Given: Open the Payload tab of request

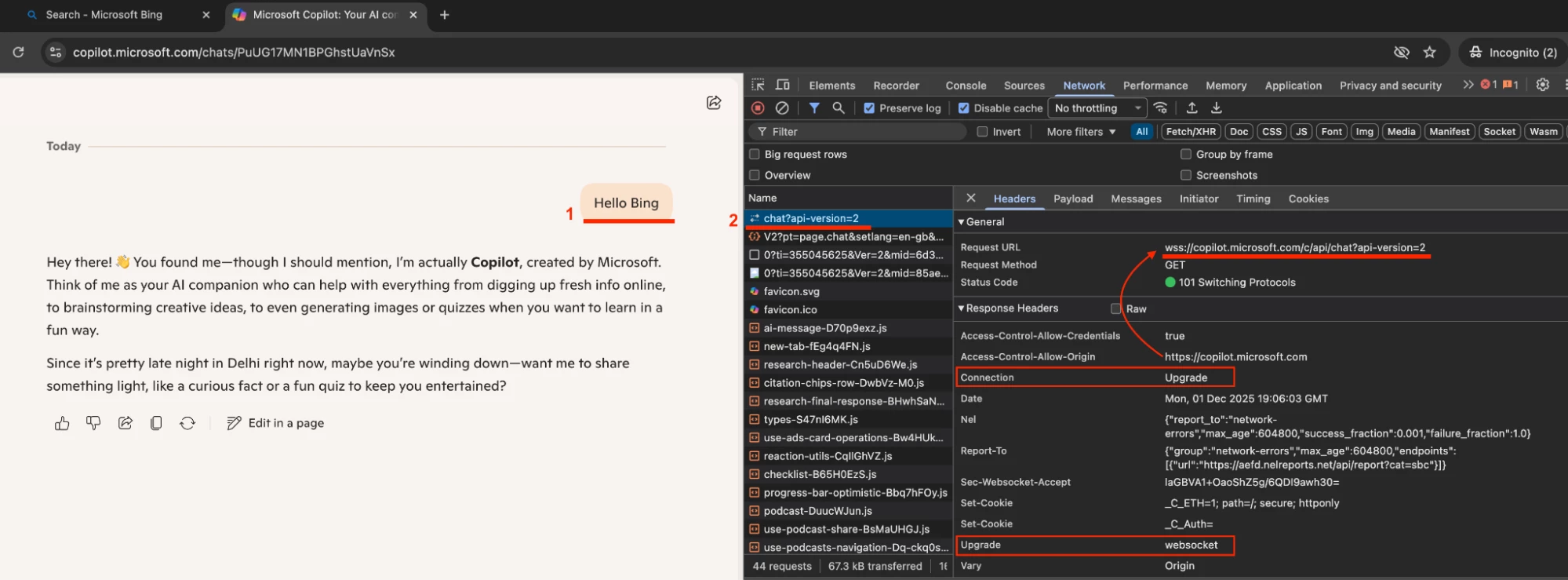Looking at the screenshot, I should [1072, 199].
